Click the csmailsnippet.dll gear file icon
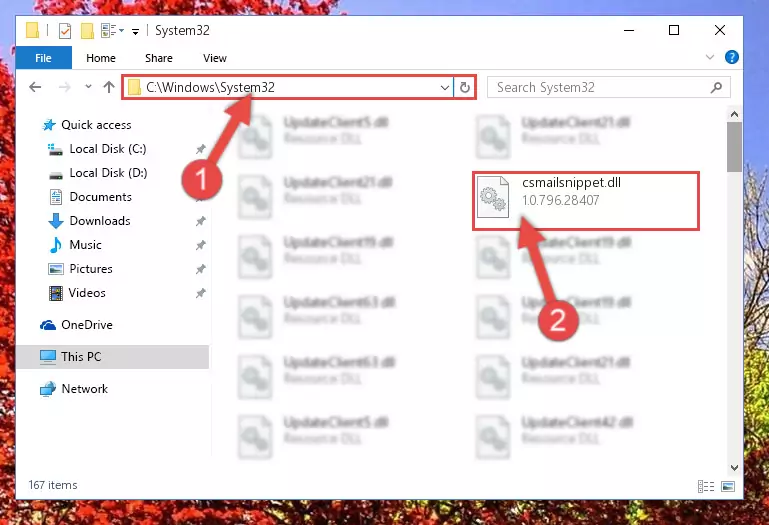This screenshot has height=525, width=769. pos(493,197)
